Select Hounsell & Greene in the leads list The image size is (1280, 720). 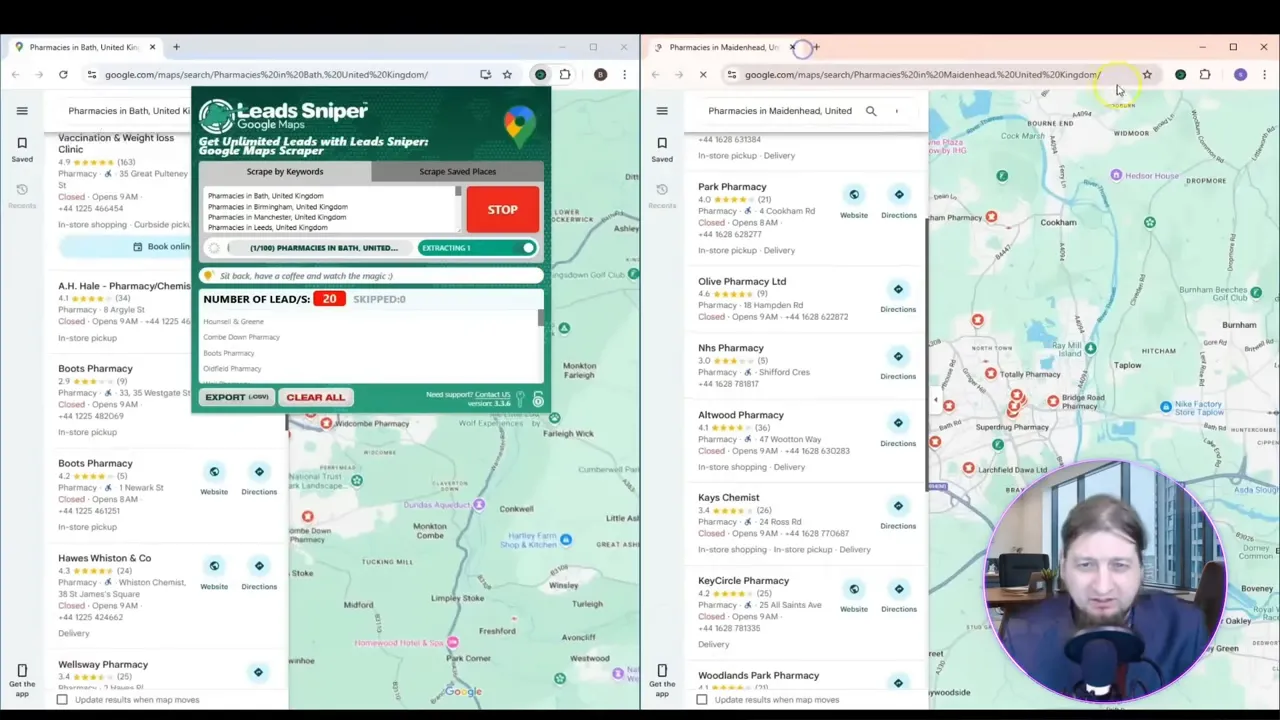click(x=233, y=321)
